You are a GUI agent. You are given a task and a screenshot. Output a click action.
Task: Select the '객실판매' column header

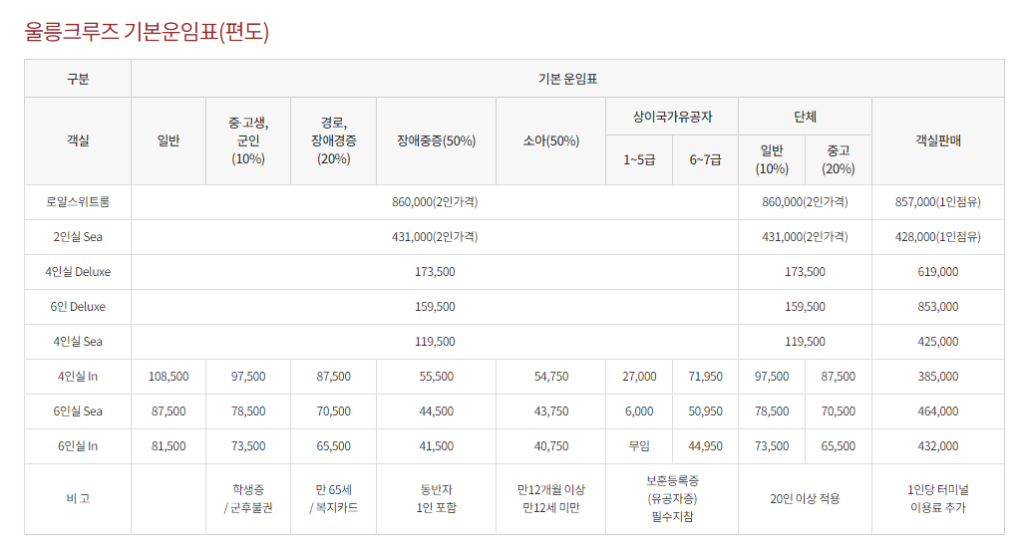click(938, 141)
